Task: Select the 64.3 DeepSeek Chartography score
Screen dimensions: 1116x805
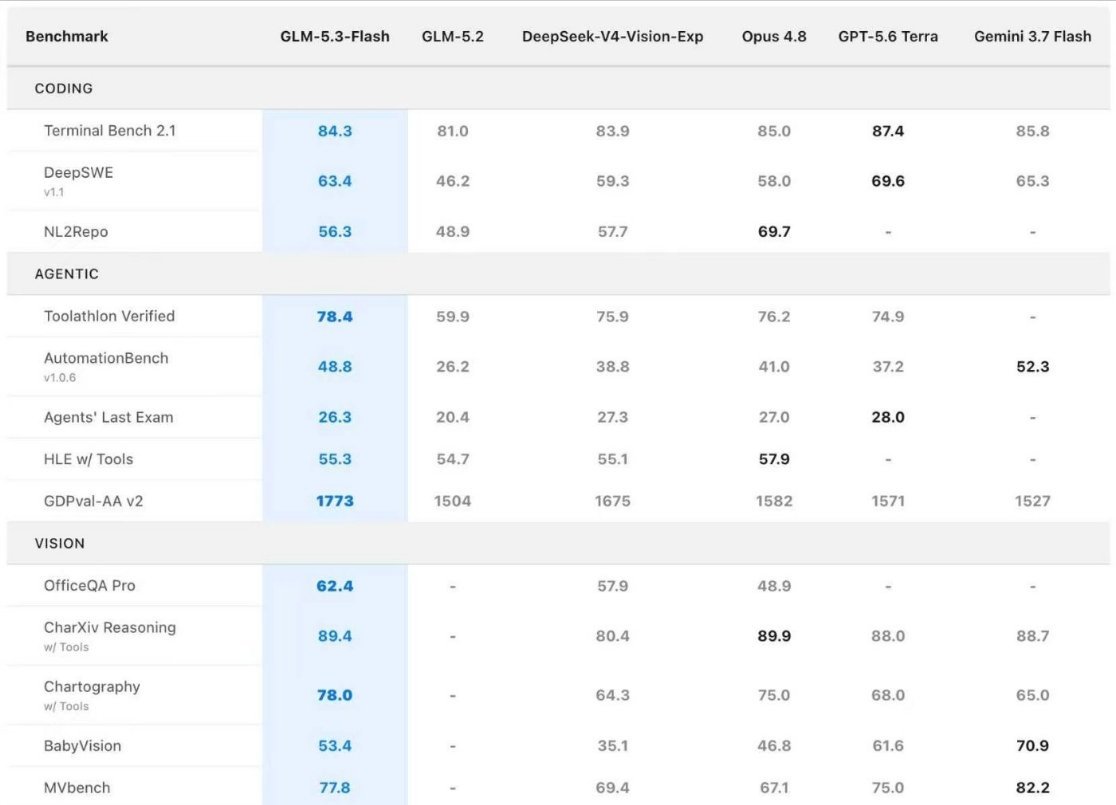Action: click(x=612, y=695)
